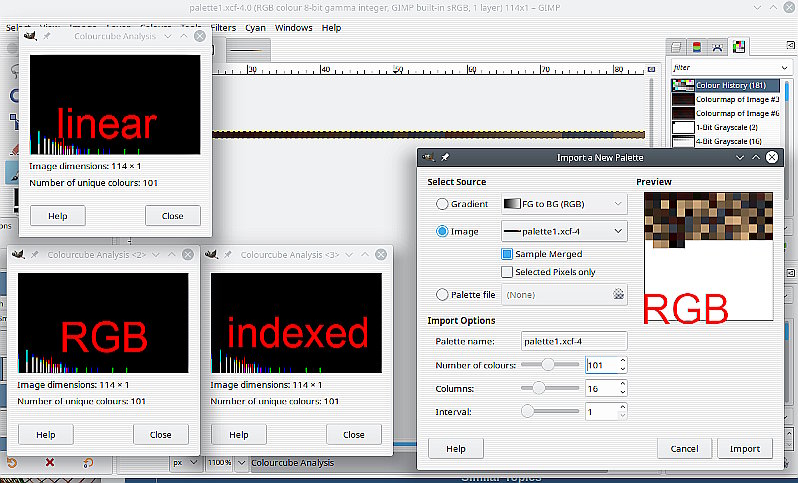Enable the Selected Pixels only checkbox
Viewport: 798px width, 483px height.
tap(507, 272)
